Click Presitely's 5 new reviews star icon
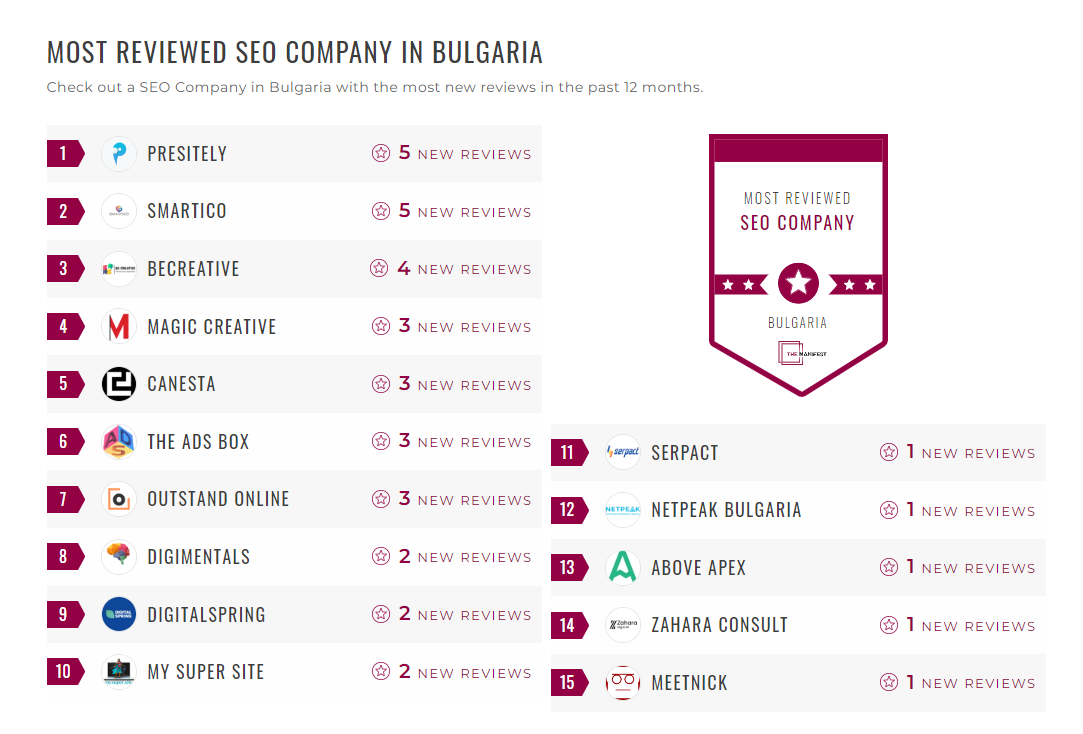This screenshot has height=734, width=1083. 381,153
